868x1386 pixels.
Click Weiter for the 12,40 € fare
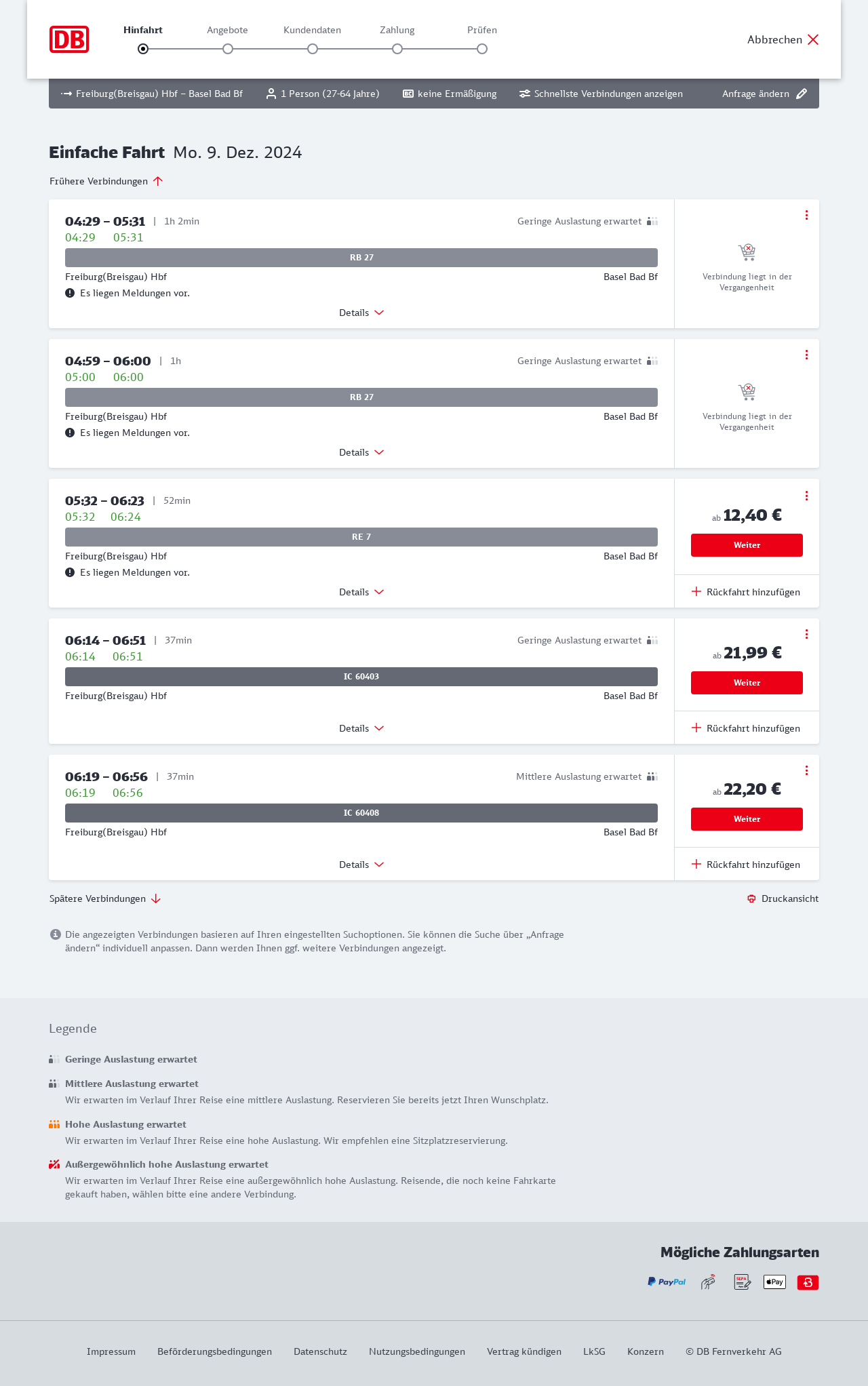point(747,545)
